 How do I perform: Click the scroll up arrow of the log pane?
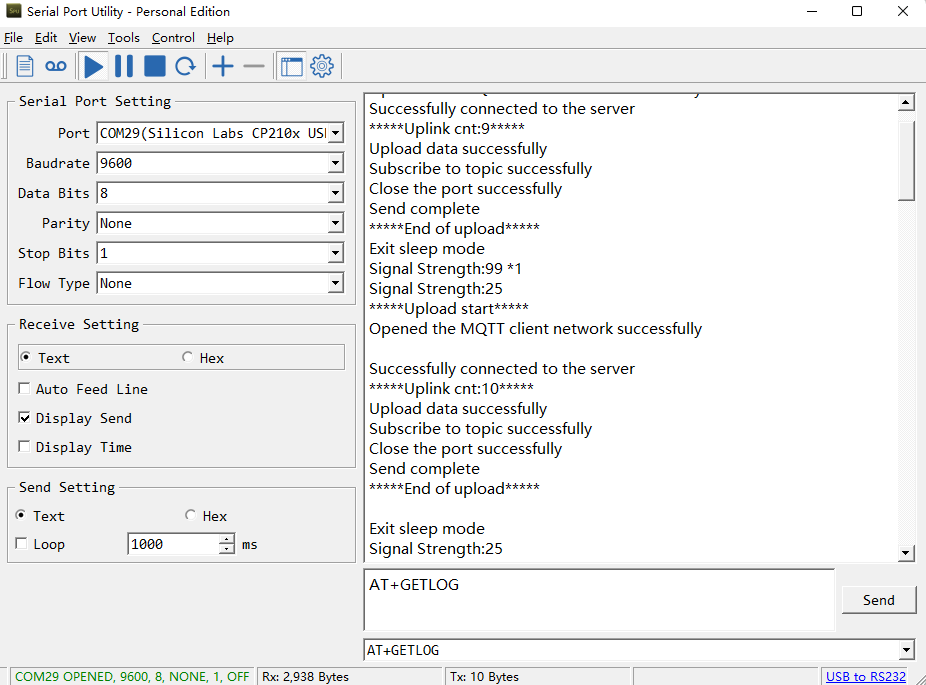point(906,103)
